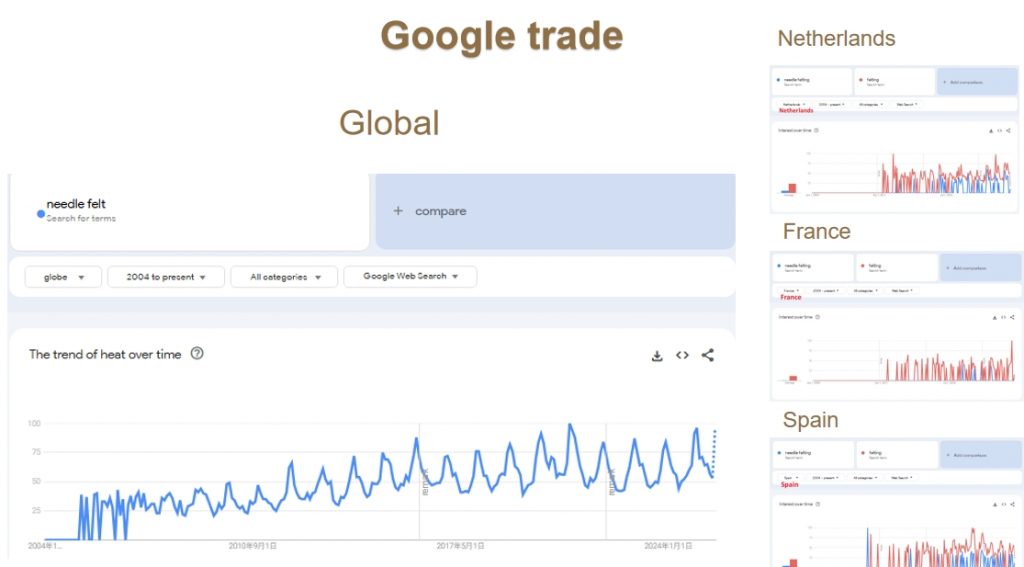Click the share icon in Spain chart
This screenshot has height=567, width=1024.
tap(1012, 504)
